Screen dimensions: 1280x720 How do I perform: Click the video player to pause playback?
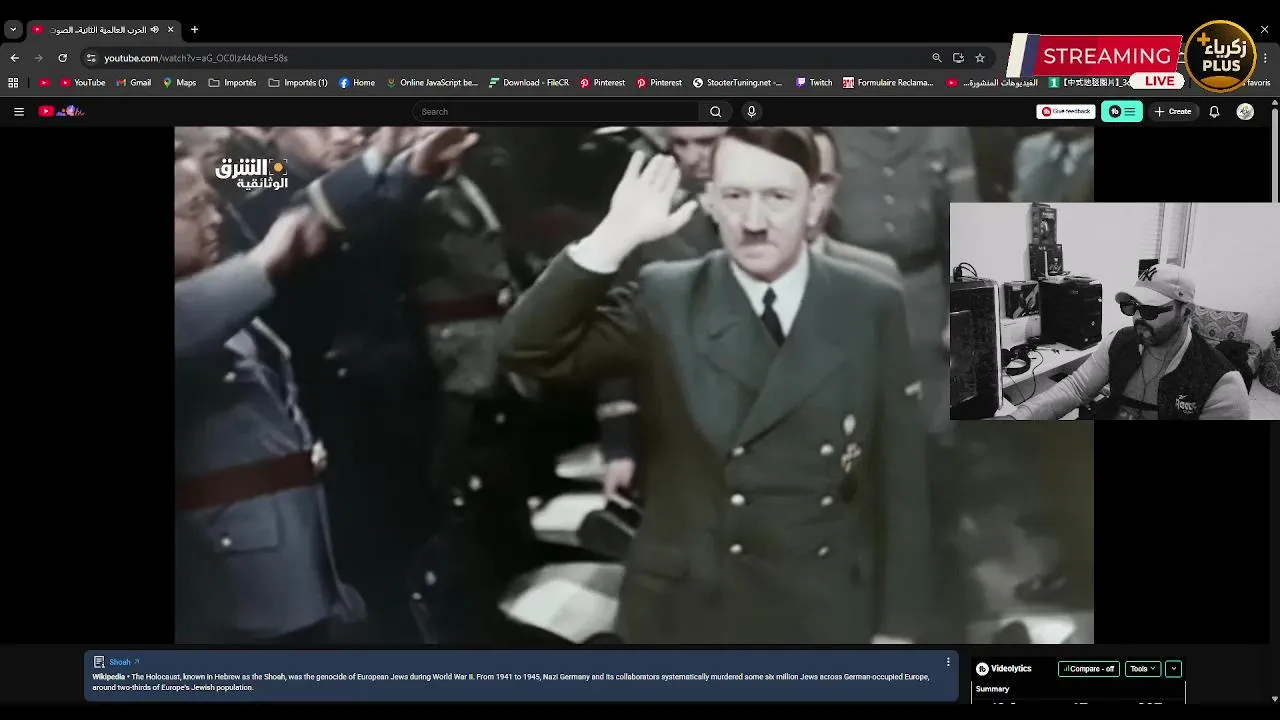click(634, 385)
